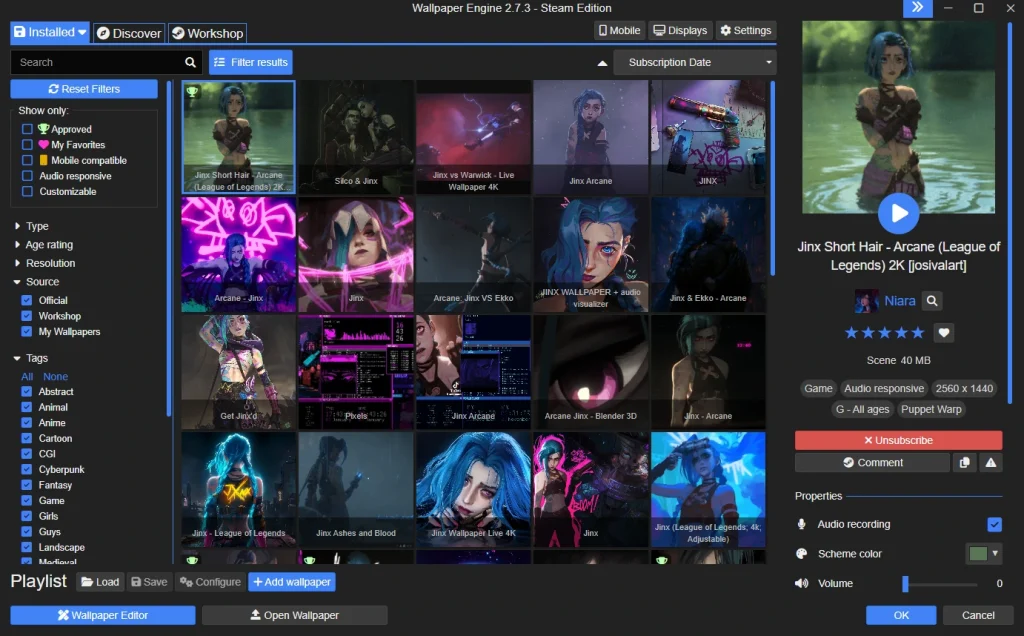
Task: Enable Mobile compatible checkbox
Action: [x=27, y=160]
